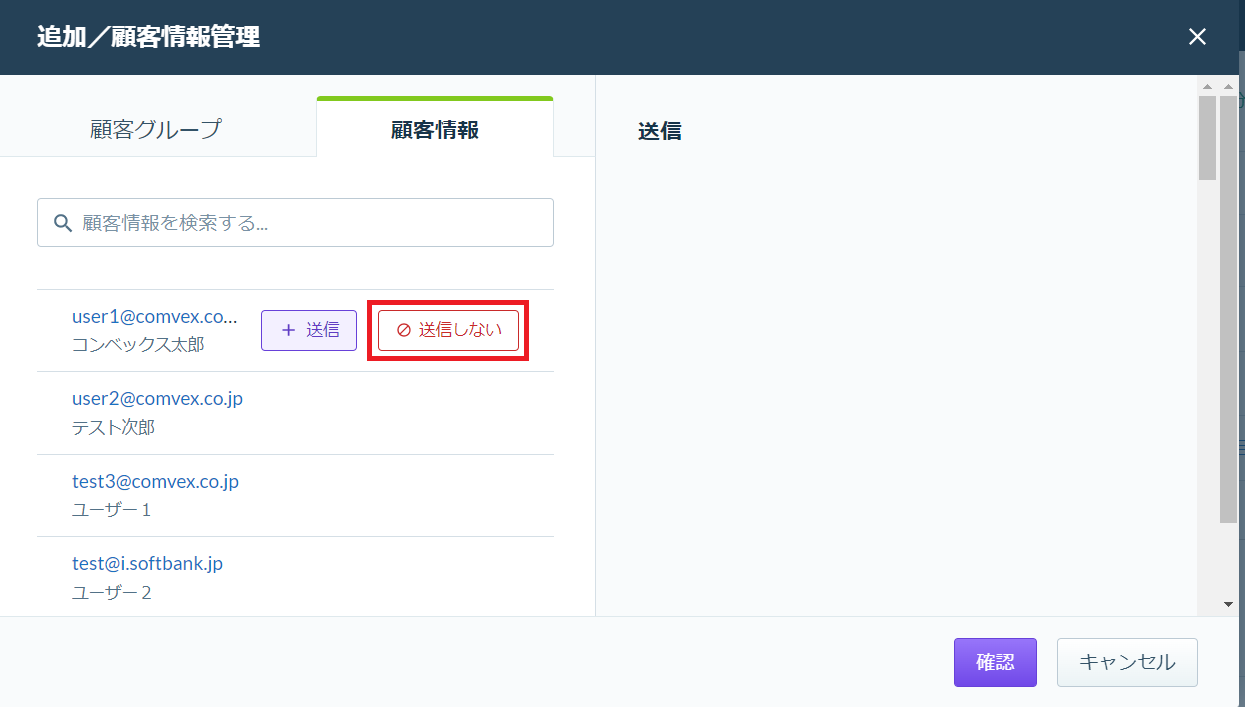Click the inner scrollbar thumb

[x=1207, y=138]
